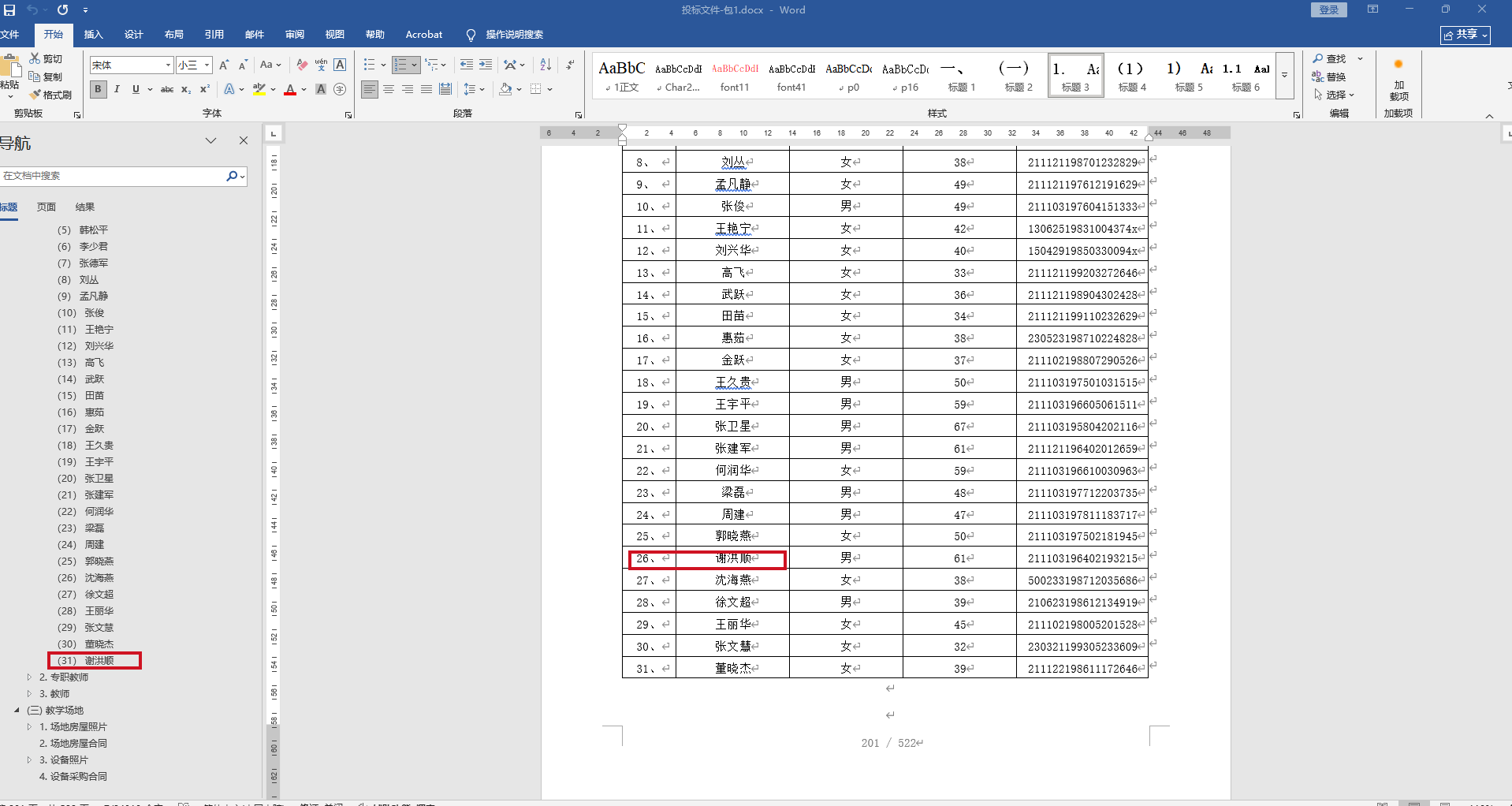The height and width of the screenshot is (806, 1512).
Task: Expand the 2. 专职教师 heading in navigation
Action: tap(29, 677)
